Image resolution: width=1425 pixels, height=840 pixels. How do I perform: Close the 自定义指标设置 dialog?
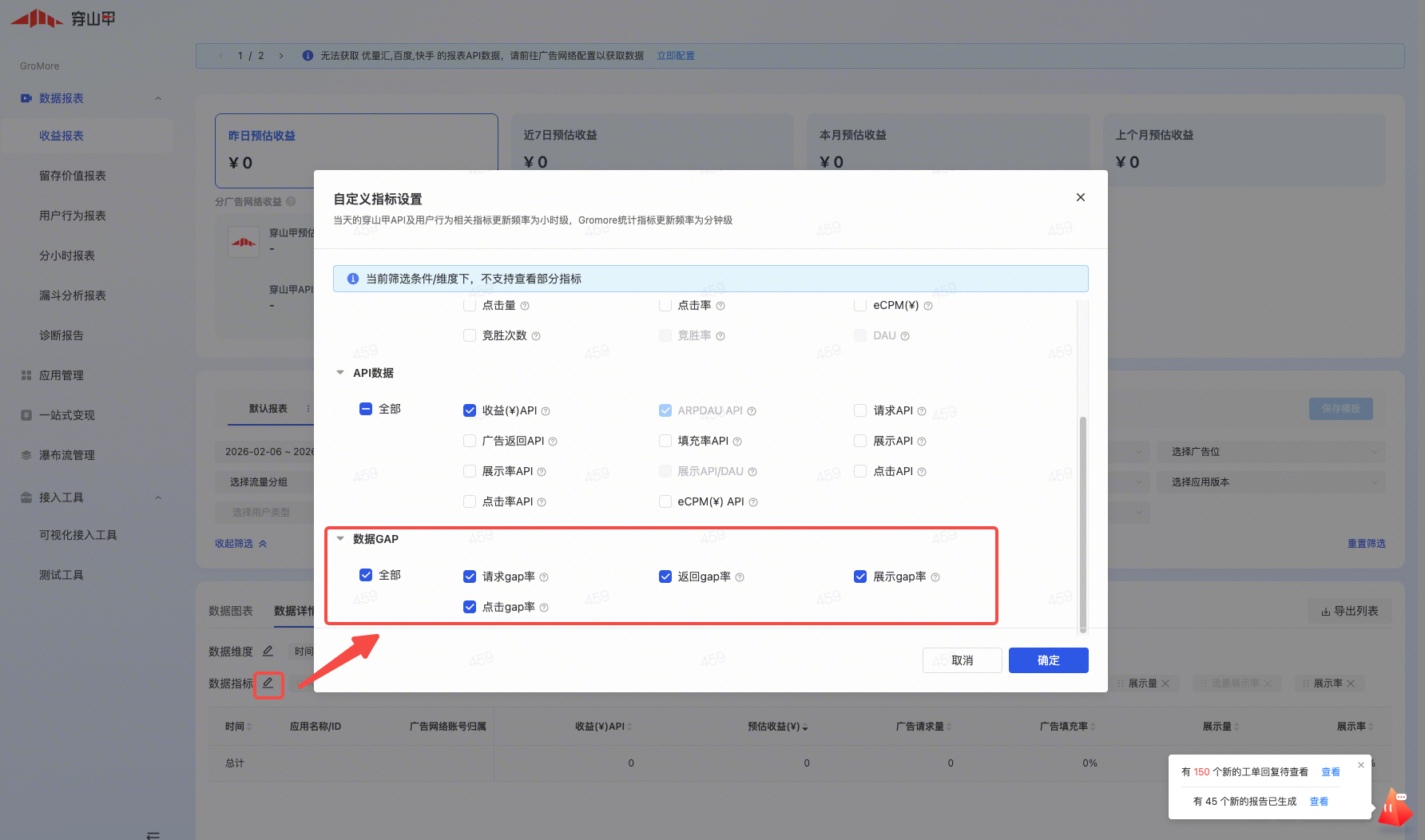pyautogui.click(x=1080, y=197)
